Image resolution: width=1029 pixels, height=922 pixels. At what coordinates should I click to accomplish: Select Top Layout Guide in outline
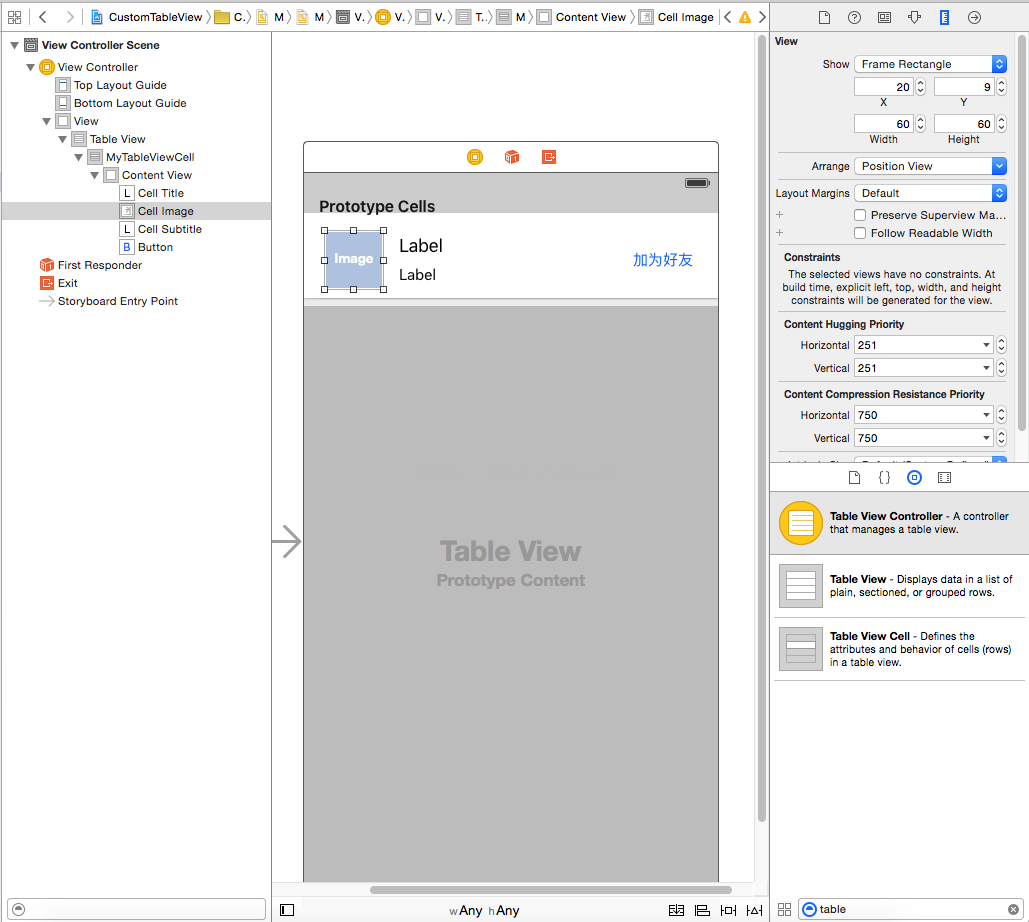pos(120,85)
